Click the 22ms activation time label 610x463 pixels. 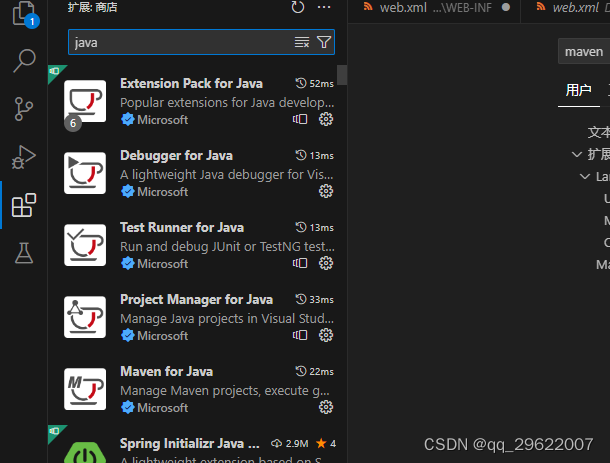pos(322,372)
